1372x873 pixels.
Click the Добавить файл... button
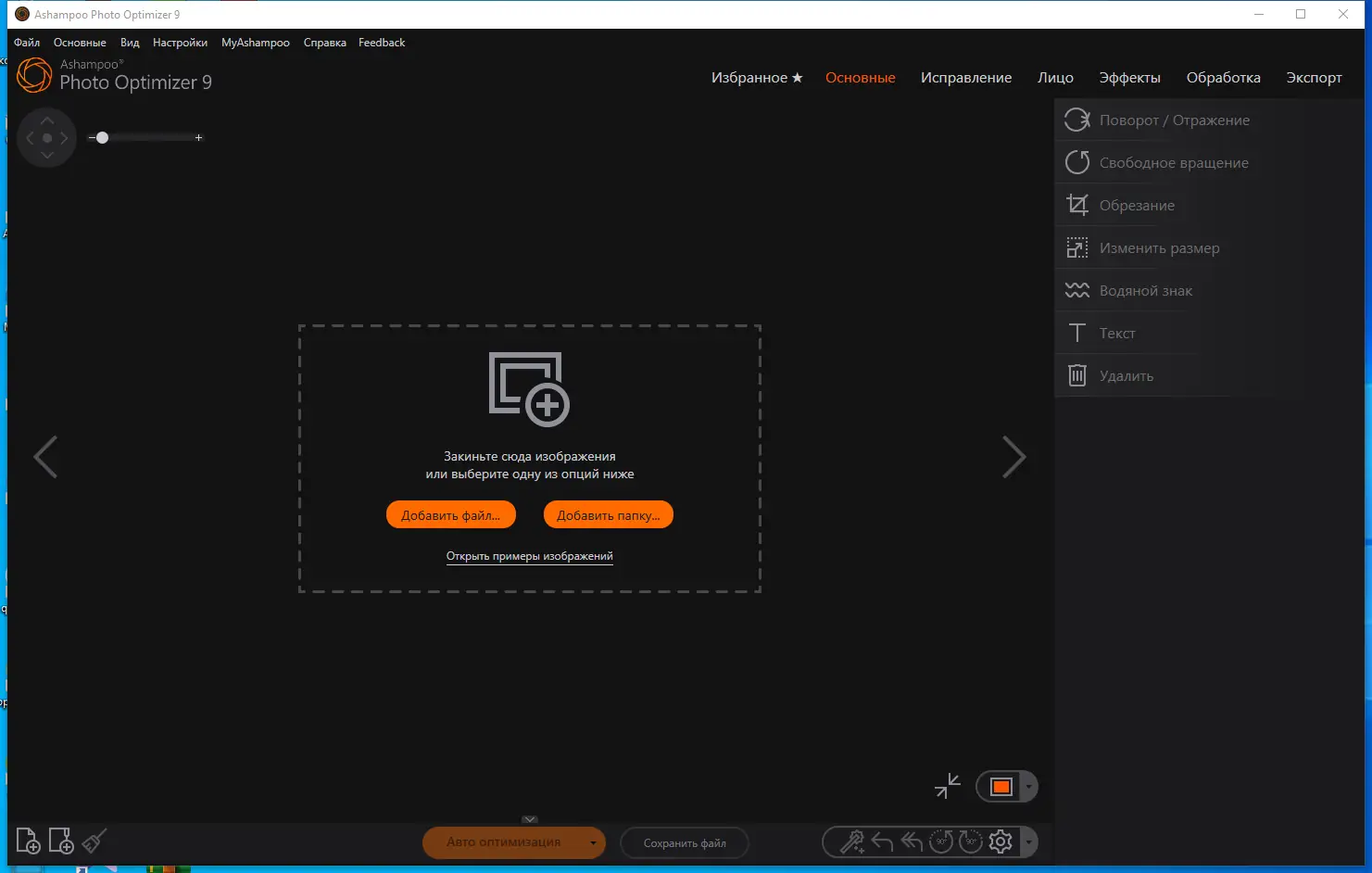pos(450,515)
